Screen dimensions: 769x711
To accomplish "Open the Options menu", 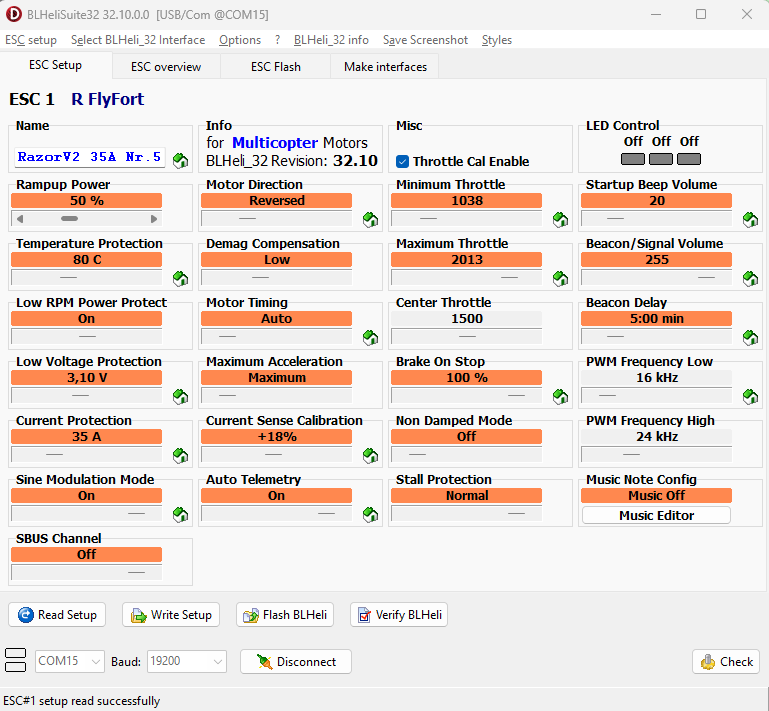I will pos(240,40).
